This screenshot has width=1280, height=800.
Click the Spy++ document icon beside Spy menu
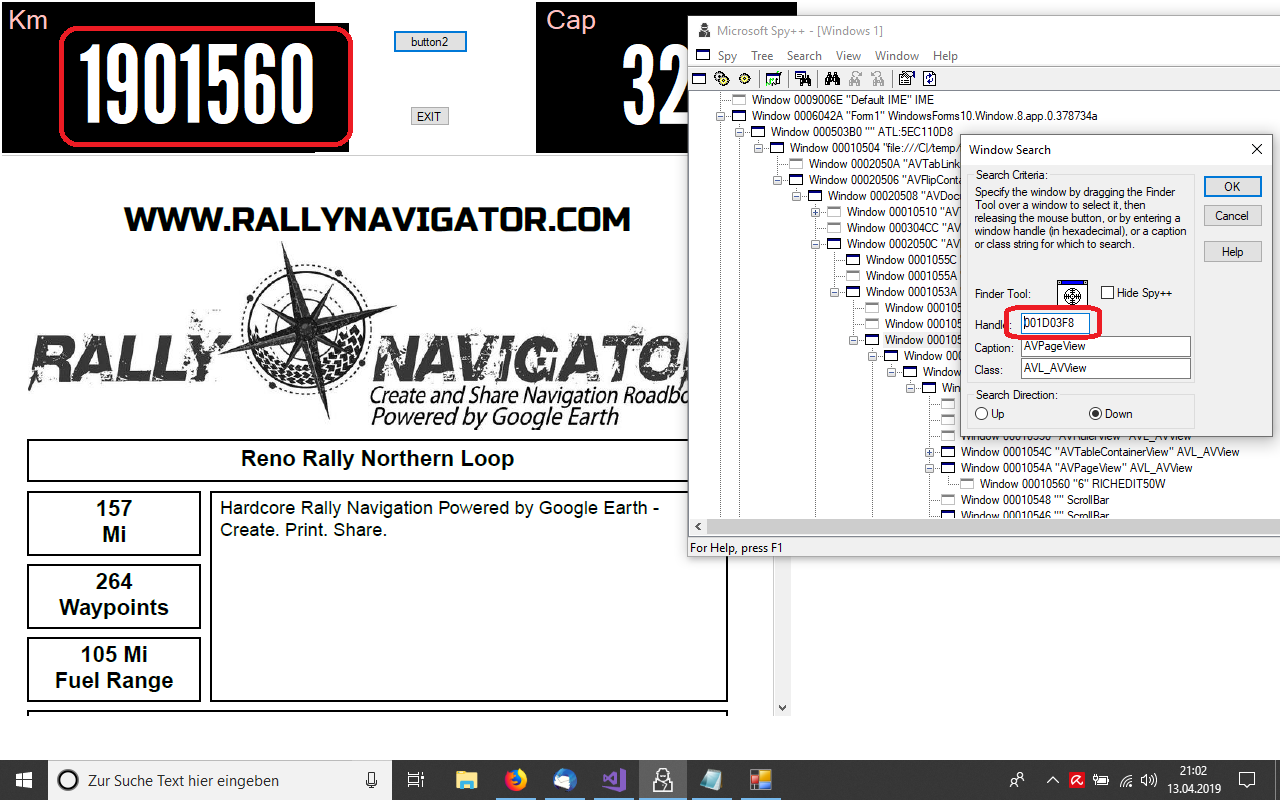click(x=703, y=56)
